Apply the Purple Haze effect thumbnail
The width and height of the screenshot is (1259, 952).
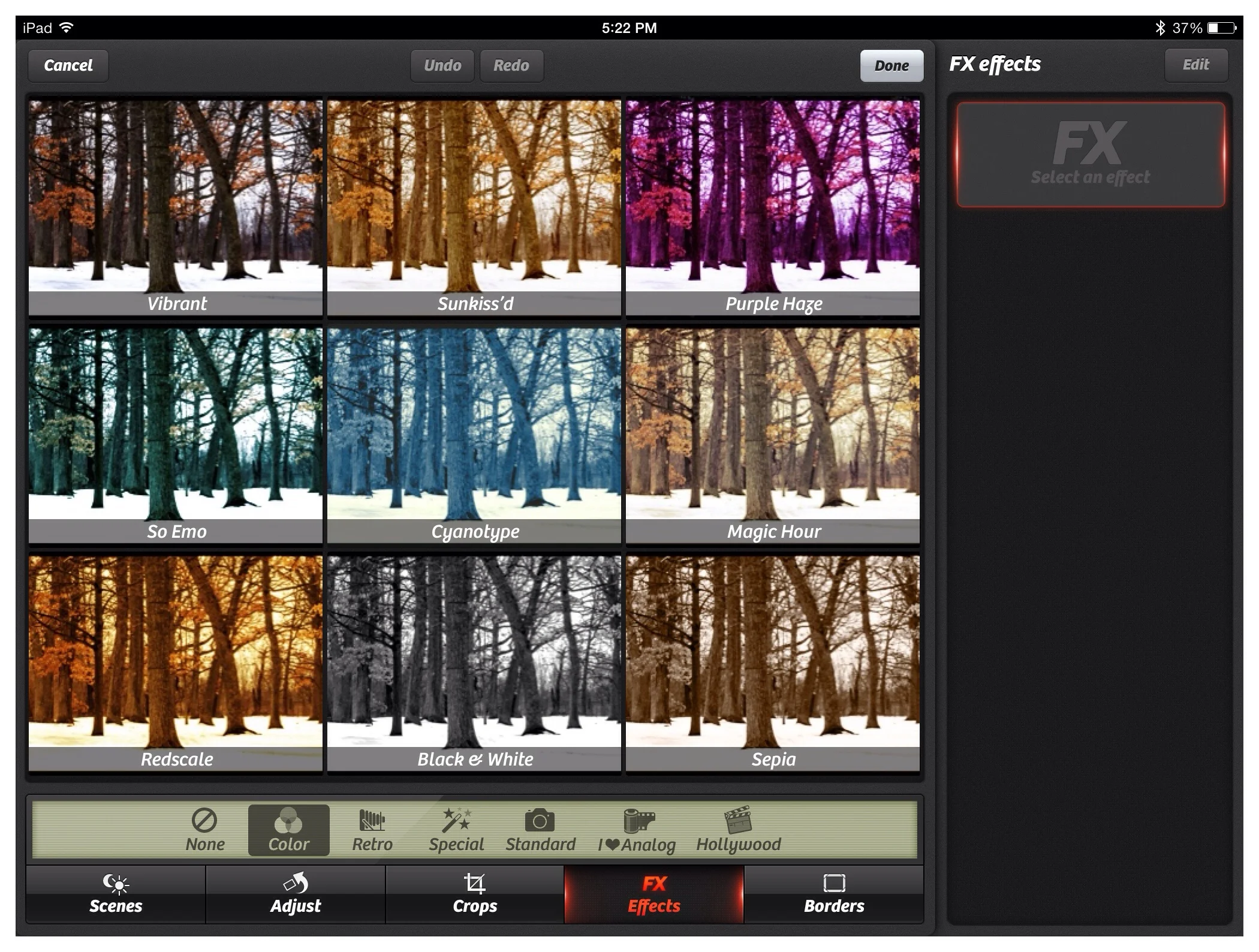click(x=773, y=207)
